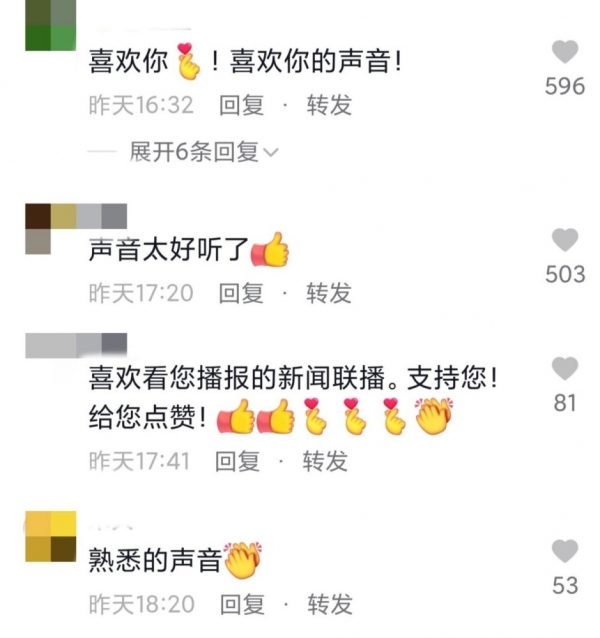Reply to the 昨天17:20 comment
The height and width of the screenshot is (638, 600).
241,293
